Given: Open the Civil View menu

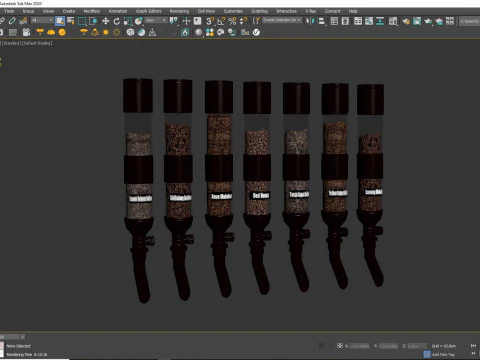Looking at the screenshot, I should pyautogui.click(x=206, y=11).
